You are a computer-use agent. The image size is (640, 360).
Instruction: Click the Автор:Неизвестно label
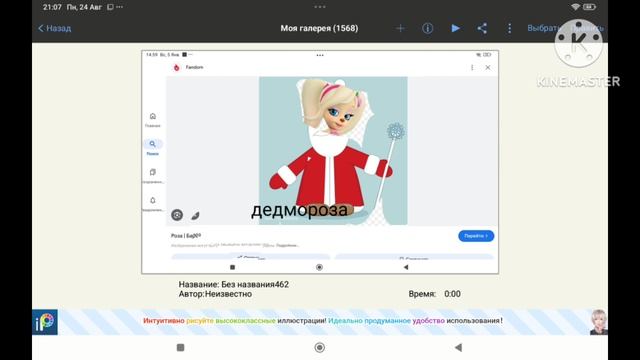(215, 294)
